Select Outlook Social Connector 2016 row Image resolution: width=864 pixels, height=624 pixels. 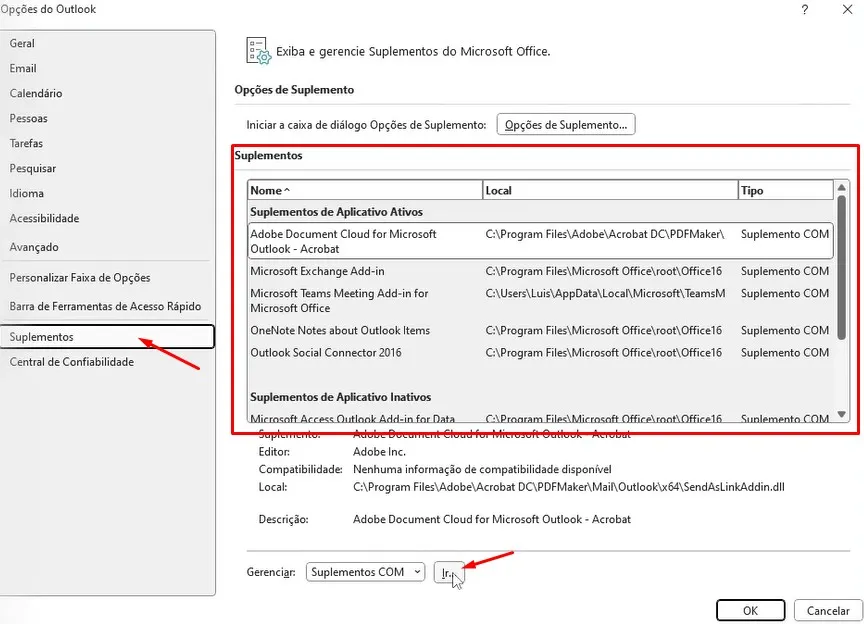[x=541, y=352]
